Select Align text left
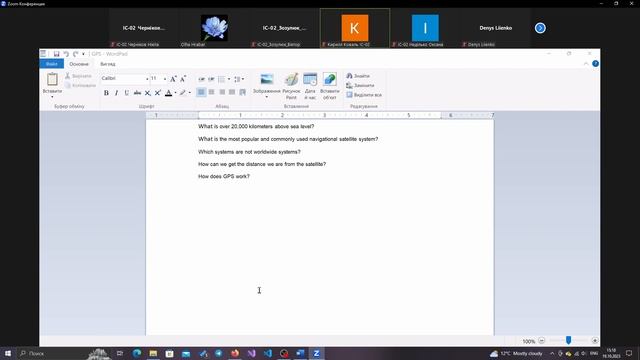The image size is (640, 360). pyautogui.click(x=201, y=93)
